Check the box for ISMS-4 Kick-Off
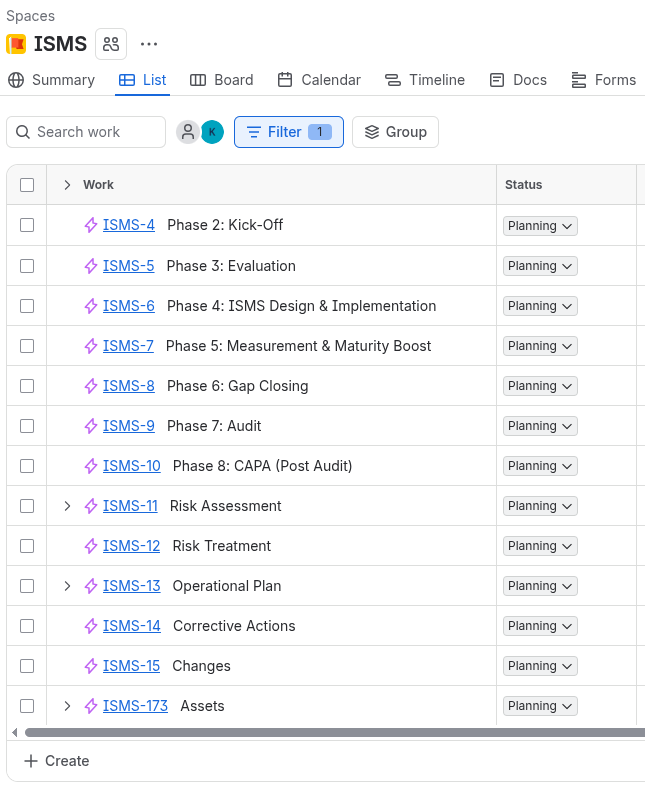The height and width of the screenshot is (789, 645). (27, 225)
